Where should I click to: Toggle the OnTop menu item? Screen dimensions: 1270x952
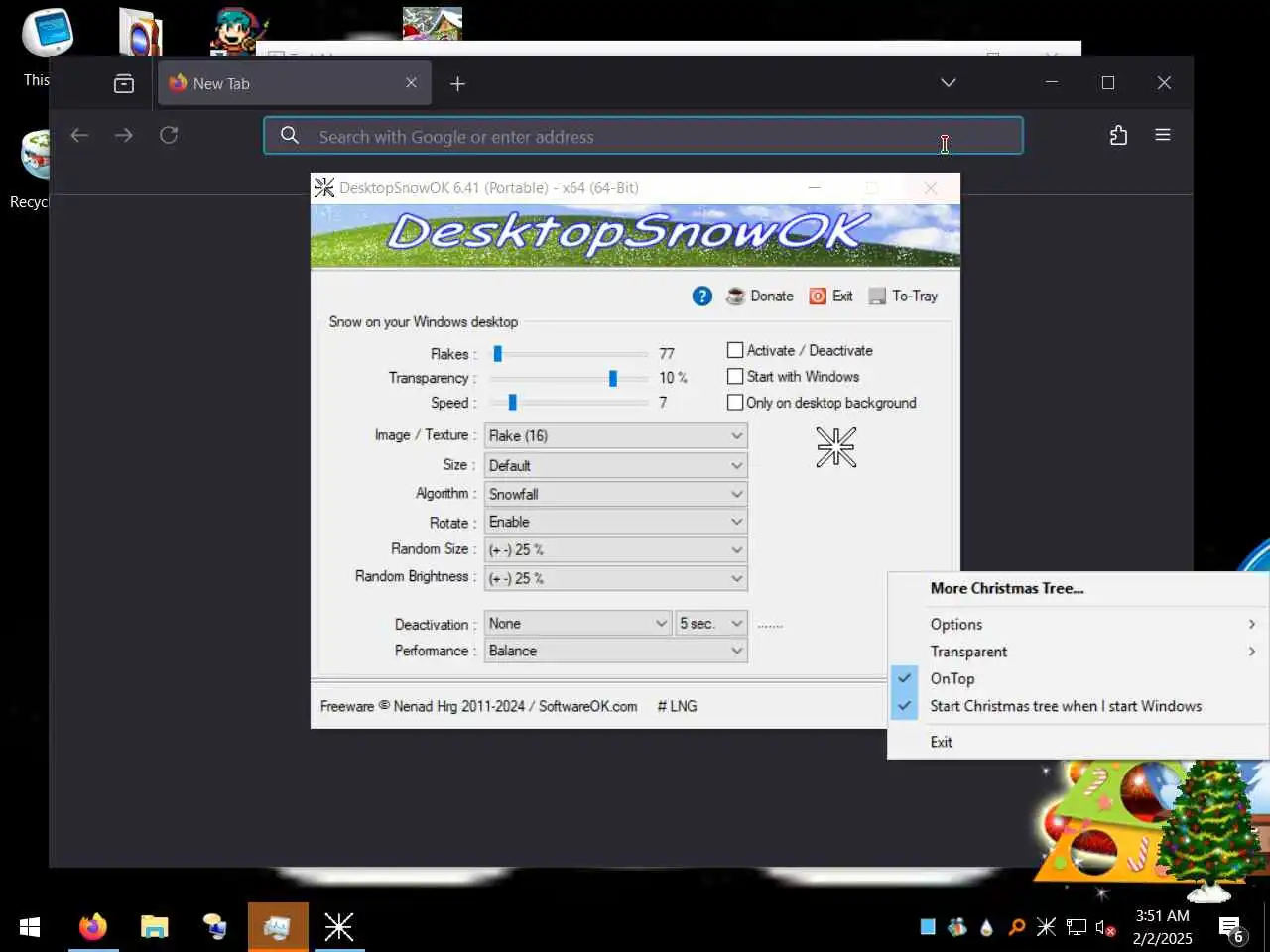click(1079, 678)
